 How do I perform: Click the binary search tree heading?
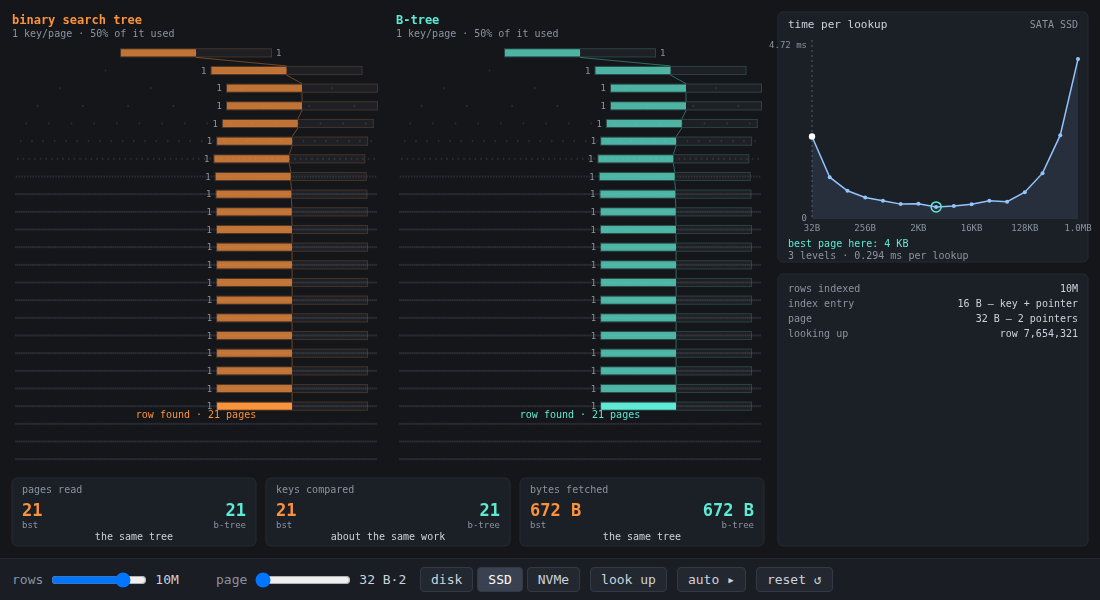[x=76, y=20]
